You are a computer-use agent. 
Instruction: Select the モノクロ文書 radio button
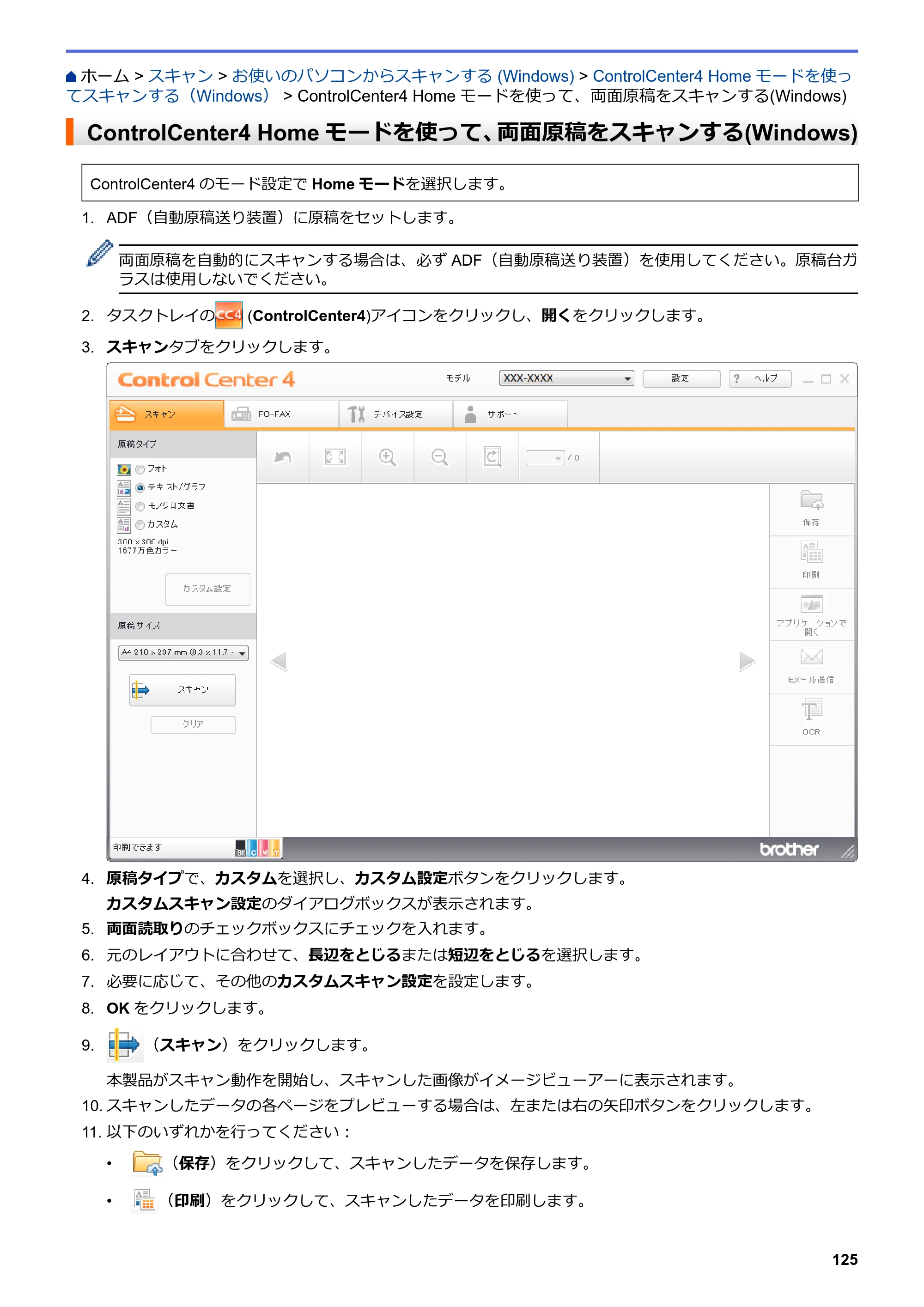click(140, 507)
